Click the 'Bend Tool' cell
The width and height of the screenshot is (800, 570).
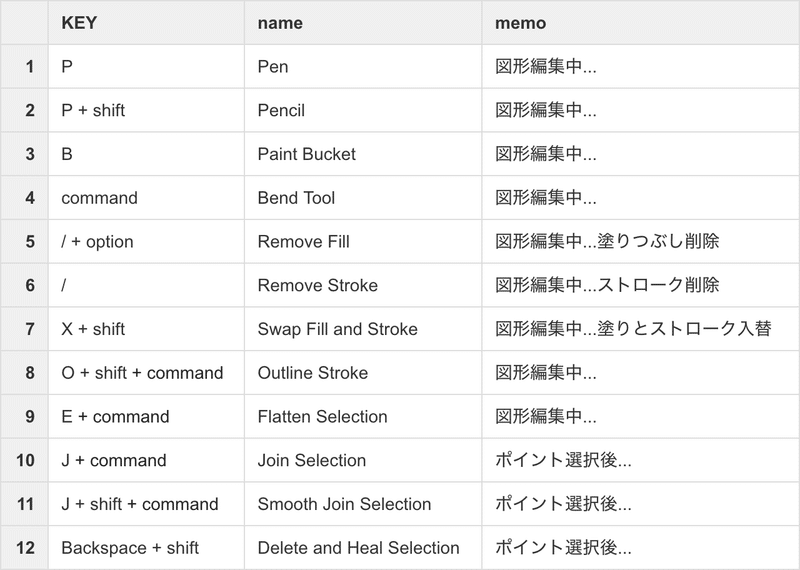click(x=363, y=198)
